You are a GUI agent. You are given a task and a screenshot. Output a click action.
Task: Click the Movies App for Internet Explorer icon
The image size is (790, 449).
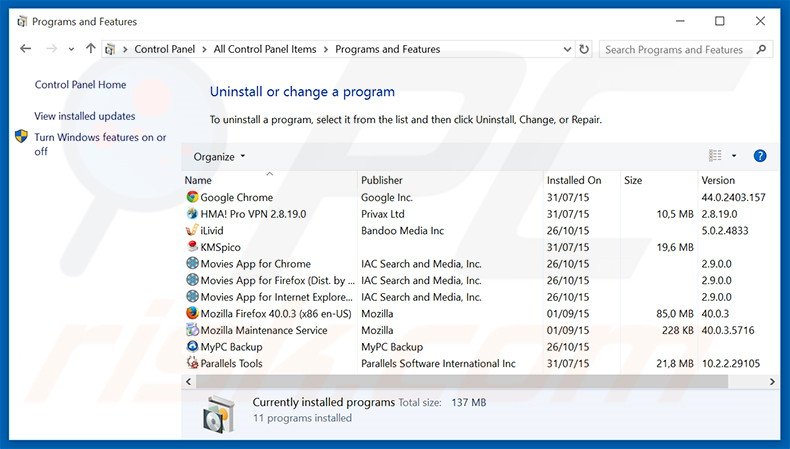pyautogui.click(x=192, y=297)
